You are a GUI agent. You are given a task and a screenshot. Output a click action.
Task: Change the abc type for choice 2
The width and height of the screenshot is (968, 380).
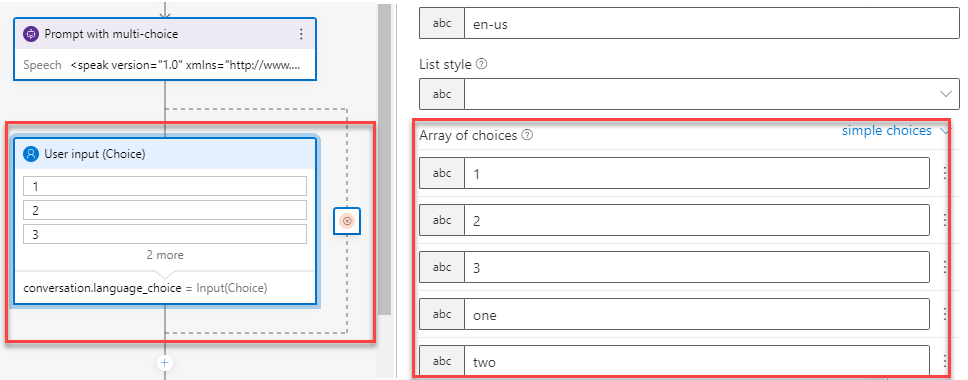(442, 220)
